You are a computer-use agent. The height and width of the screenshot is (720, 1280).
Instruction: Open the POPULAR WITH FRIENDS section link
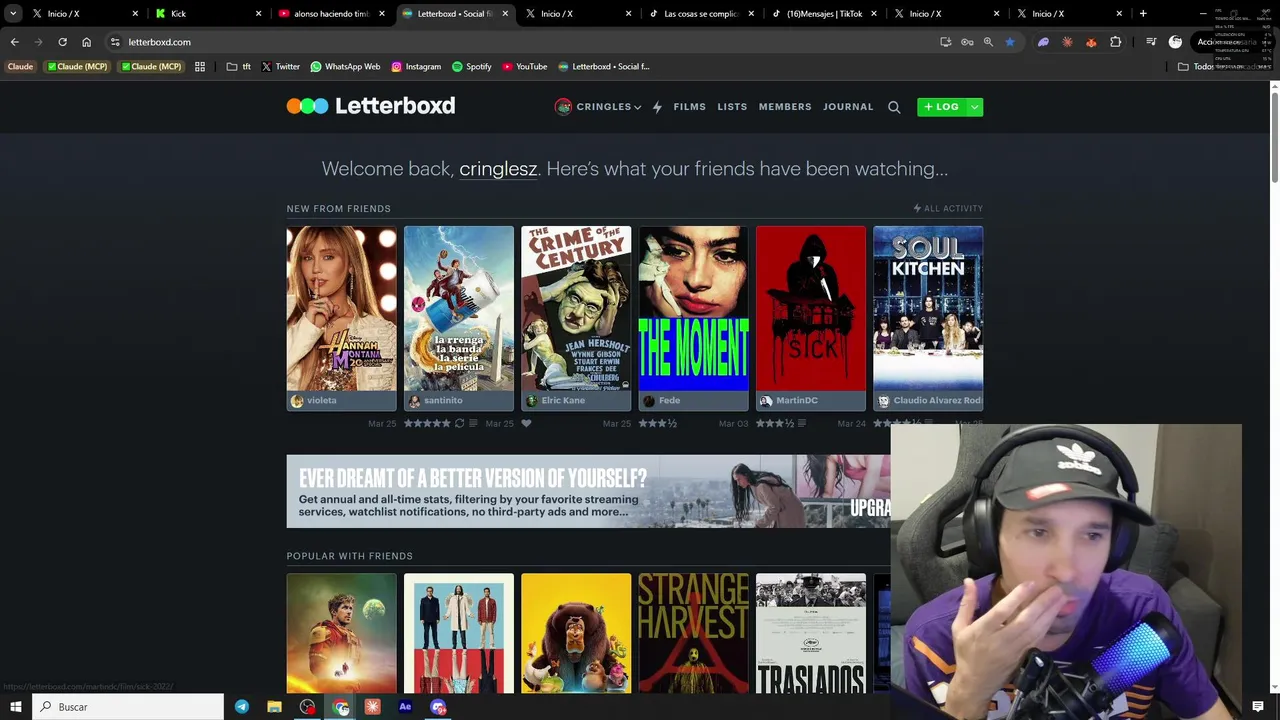click(x=349, y=556)
